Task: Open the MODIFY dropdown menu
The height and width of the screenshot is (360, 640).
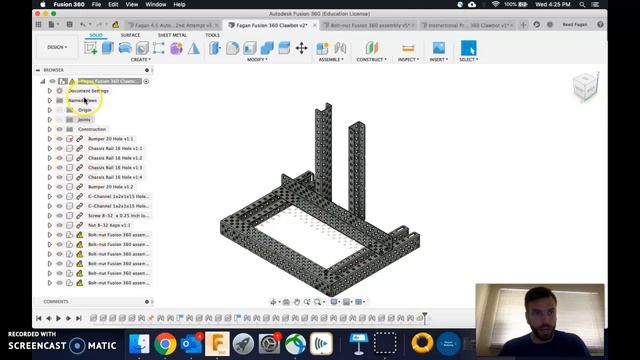Action: pyautogui.click(x=257, y=60)
